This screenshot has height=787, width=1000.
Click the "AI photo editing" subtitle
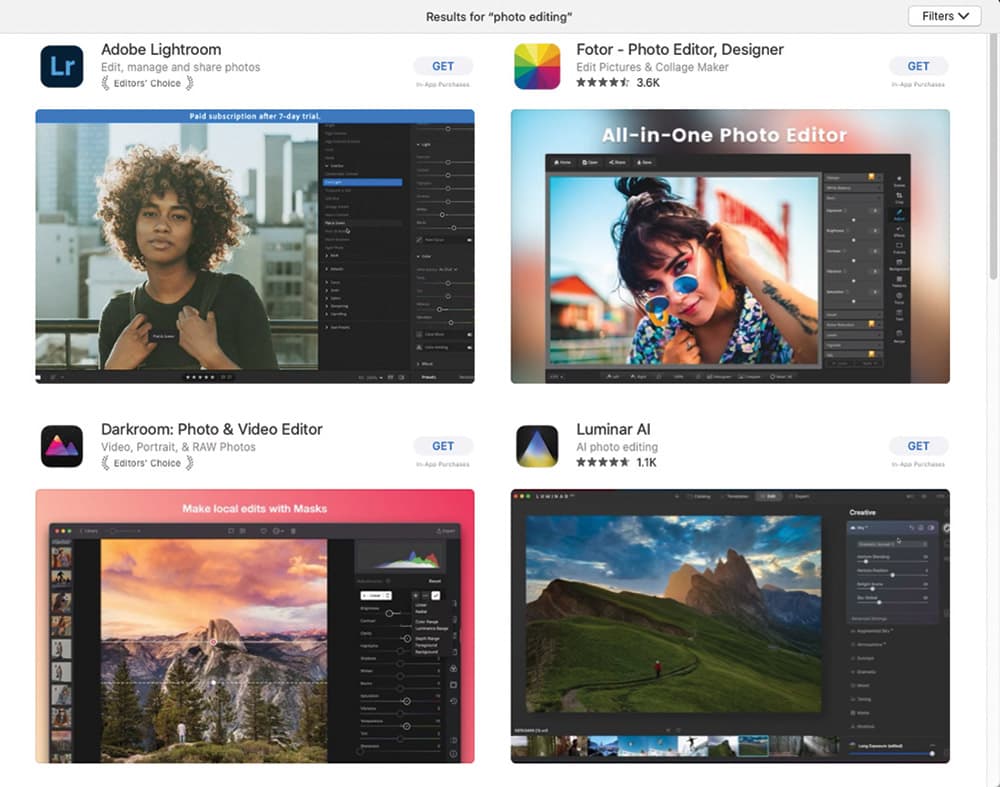617,447
